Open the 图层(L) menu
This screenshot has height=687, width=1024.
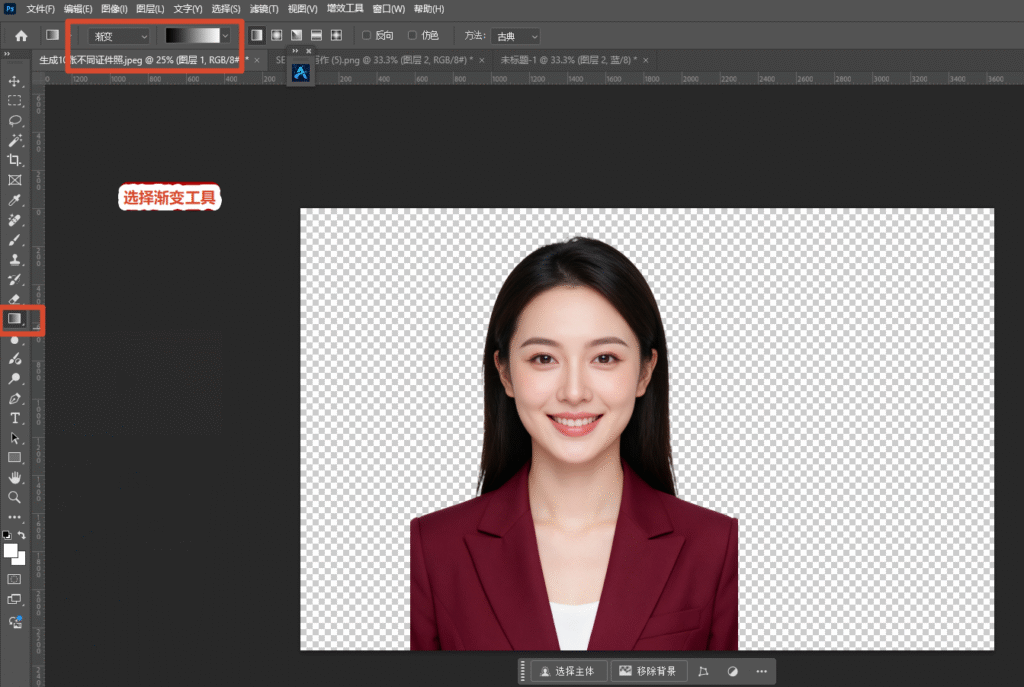[x=150, y=9]
